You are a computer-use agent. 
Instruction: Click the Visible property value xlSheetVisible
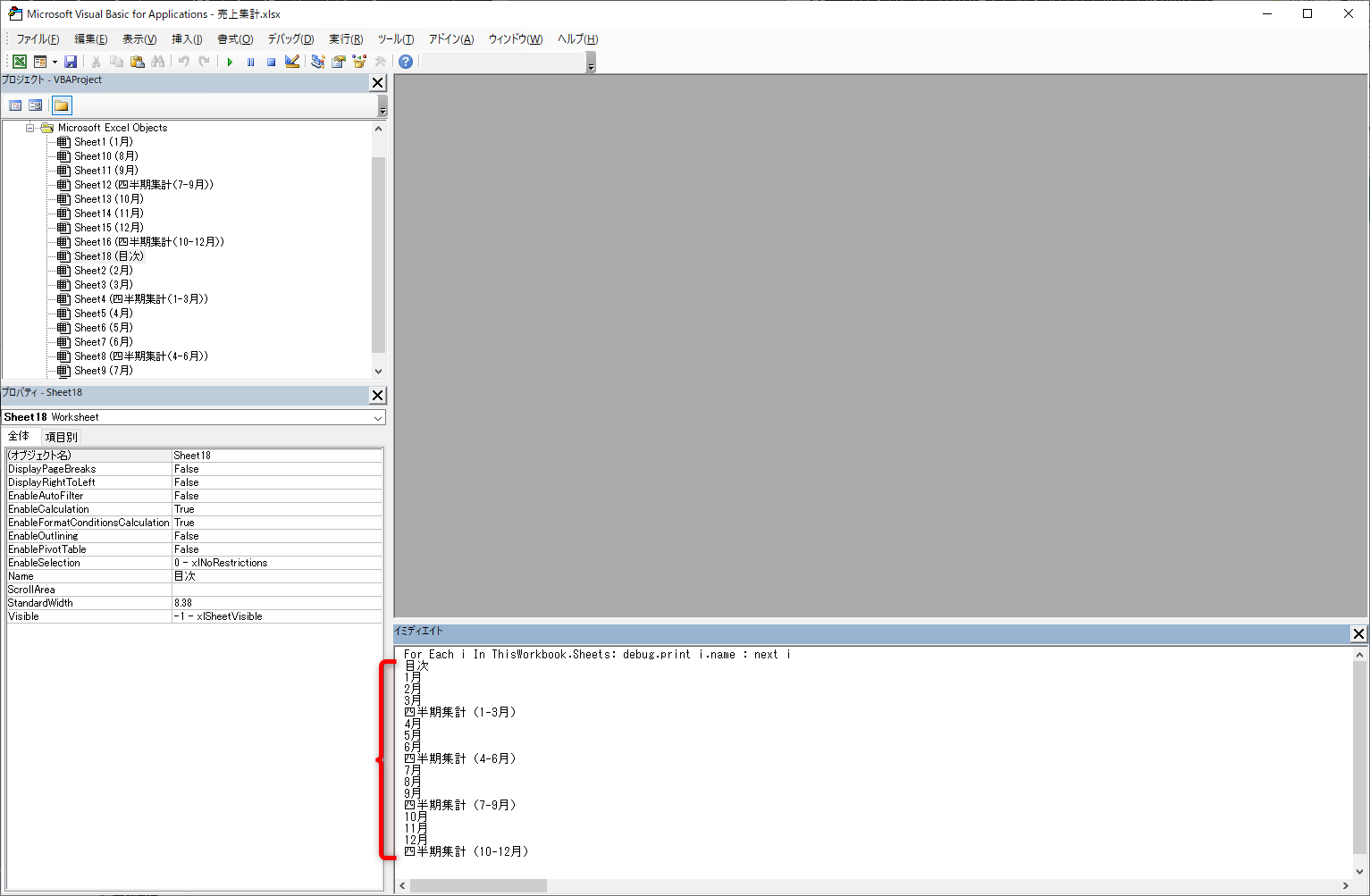(277, 616)
